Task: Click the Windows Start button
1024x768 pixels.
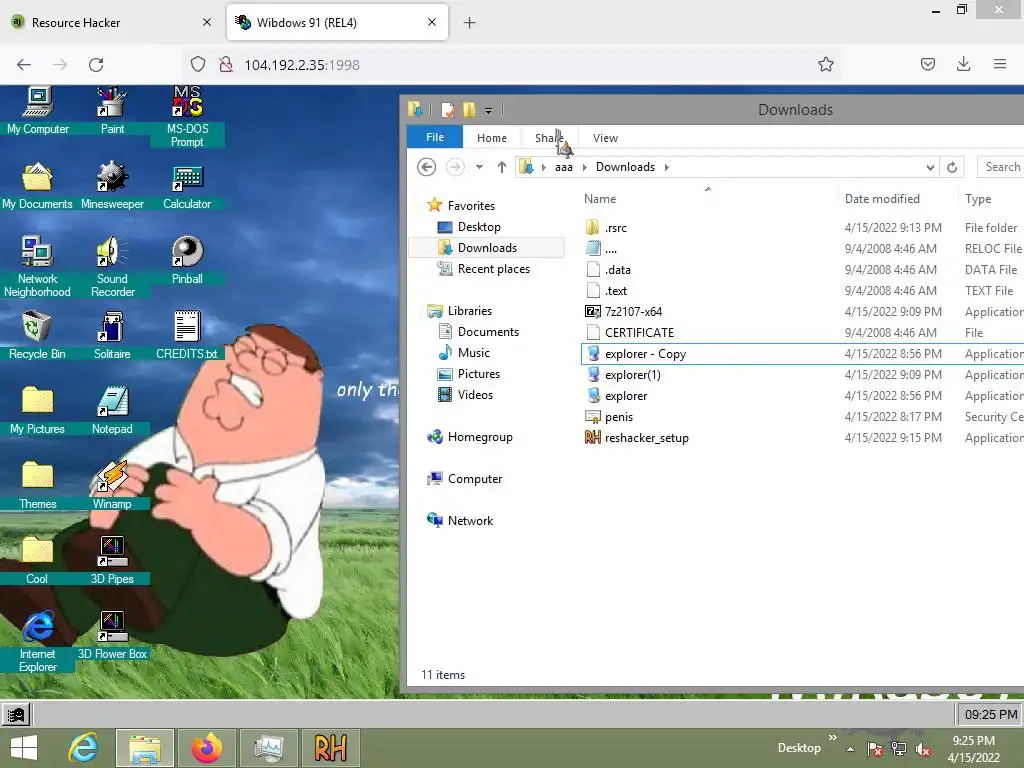Action: (x=24, y=748)
